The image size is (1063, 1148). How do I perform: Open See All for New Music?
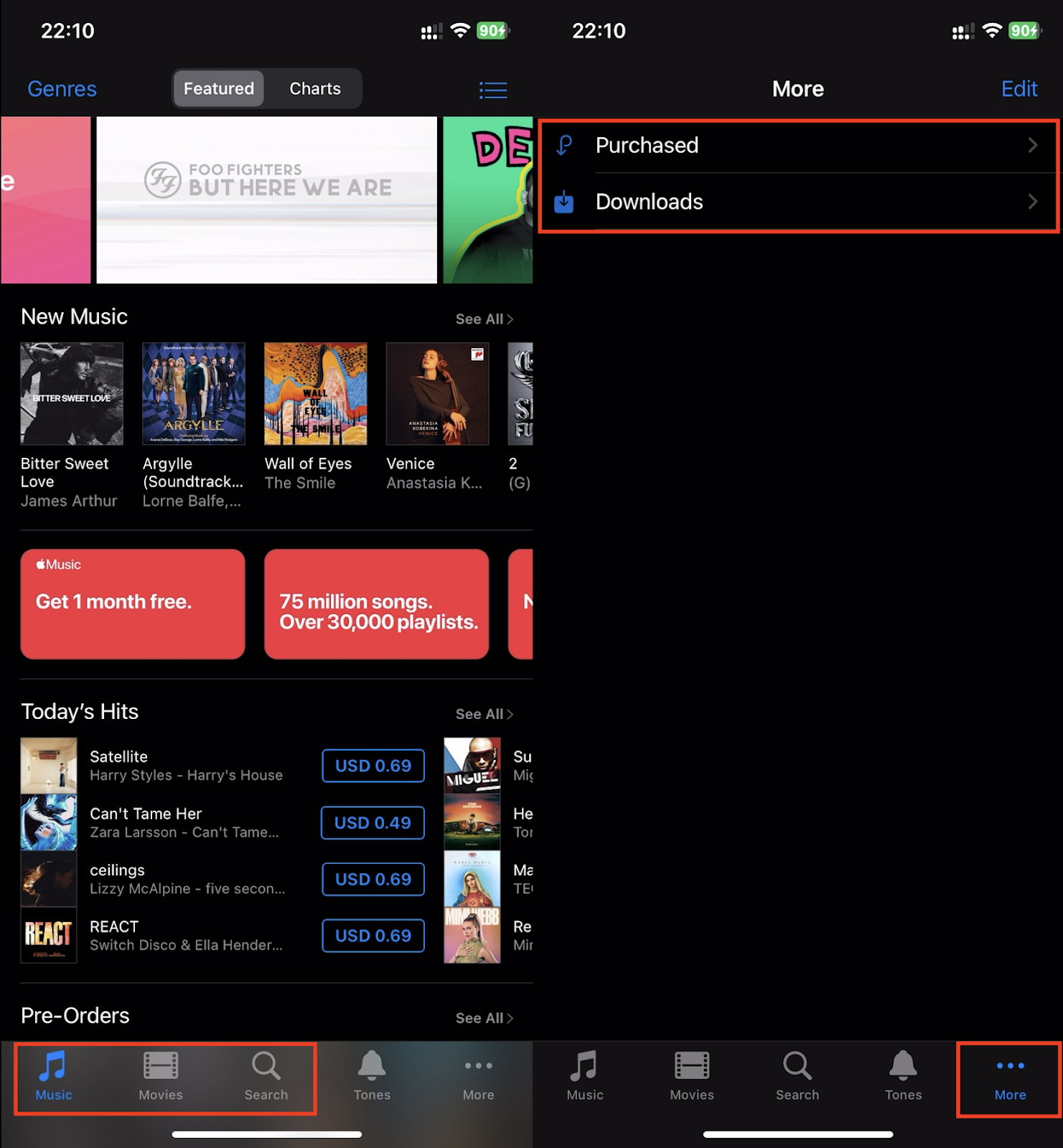click(x=484, y=319)
